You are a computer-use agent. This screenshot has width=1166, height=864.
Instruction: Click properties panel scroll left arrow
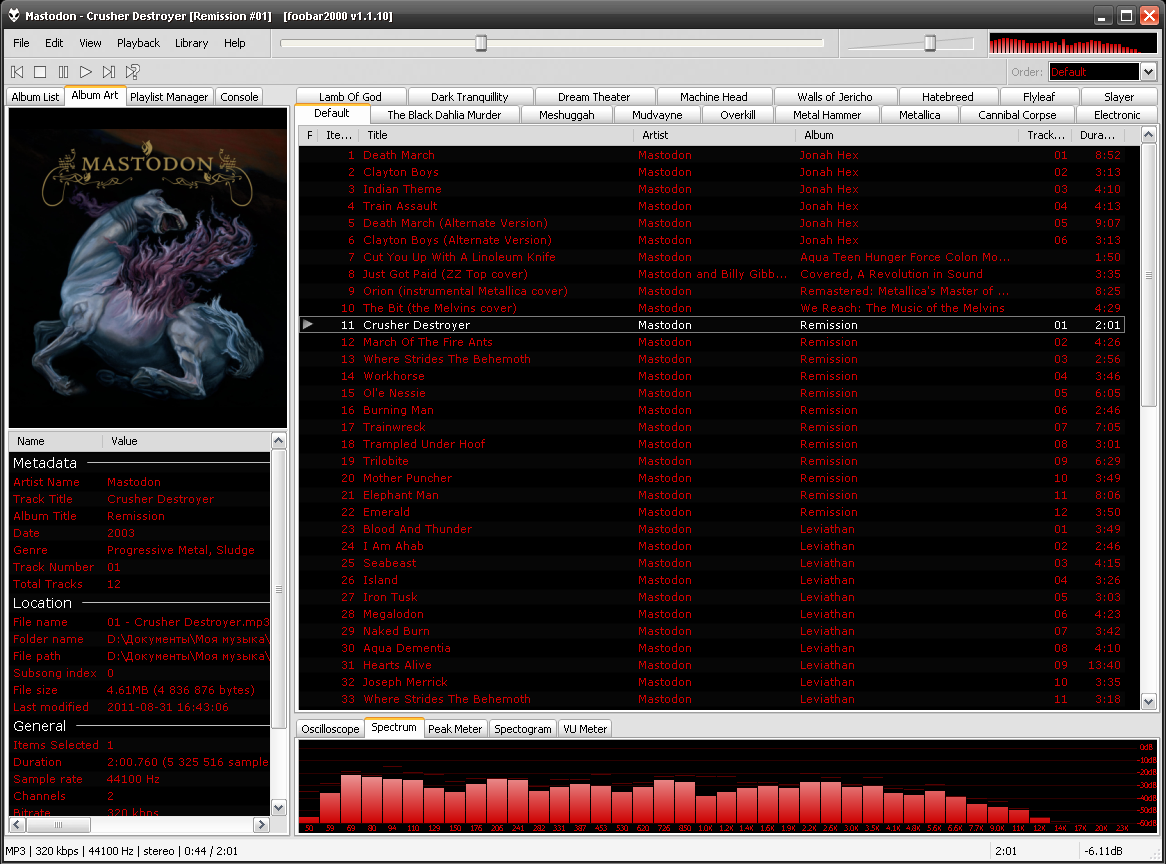17,825
